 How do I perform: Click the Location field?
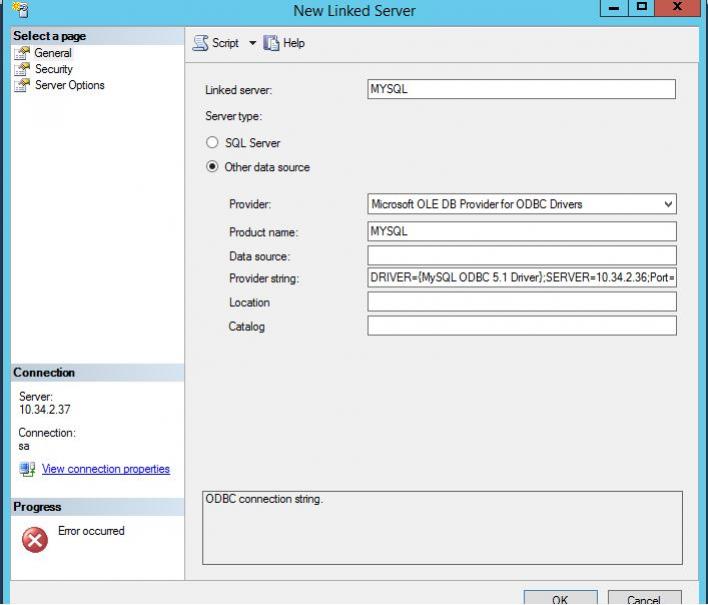click(x=522, y=302)
